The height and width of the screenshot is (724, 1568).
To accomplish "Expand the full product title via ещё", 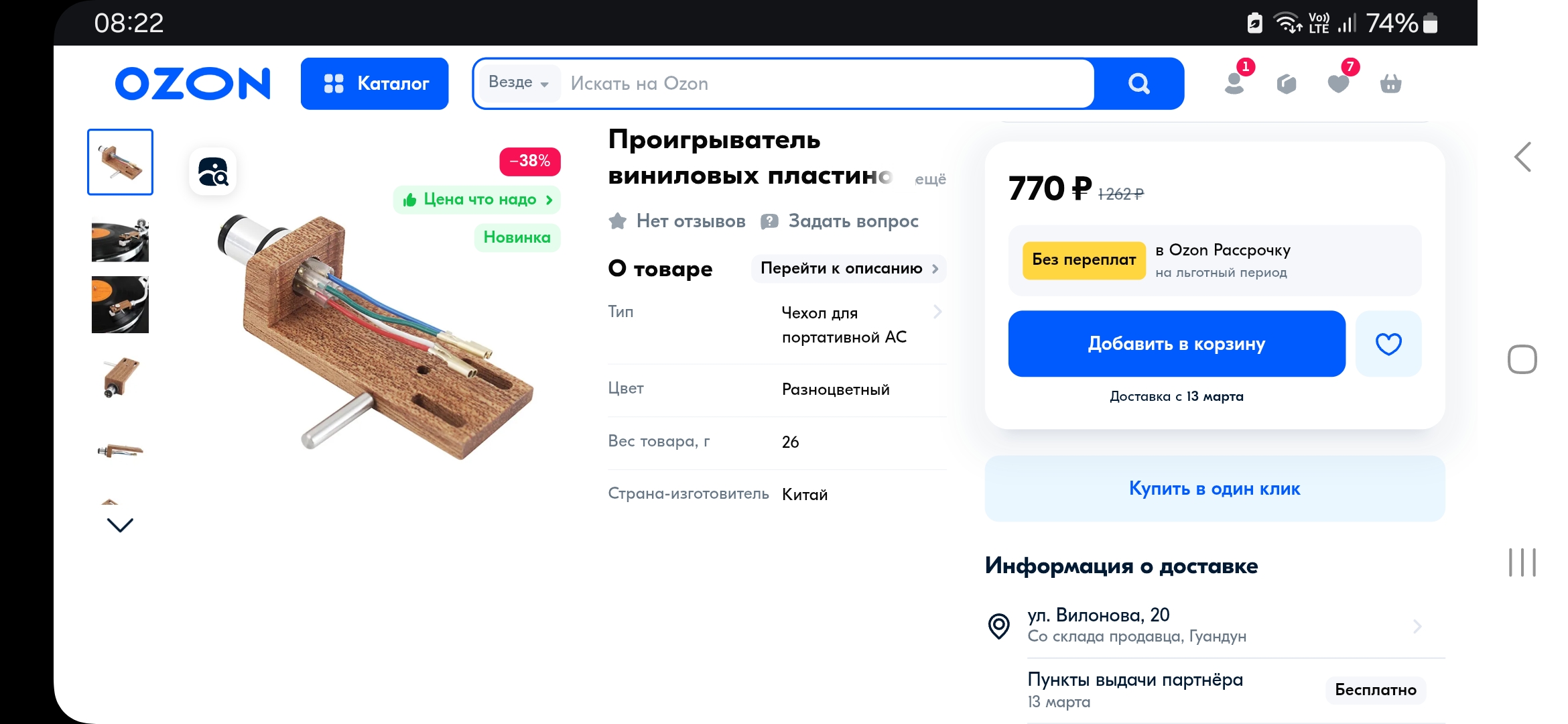I will pos(931,179).
